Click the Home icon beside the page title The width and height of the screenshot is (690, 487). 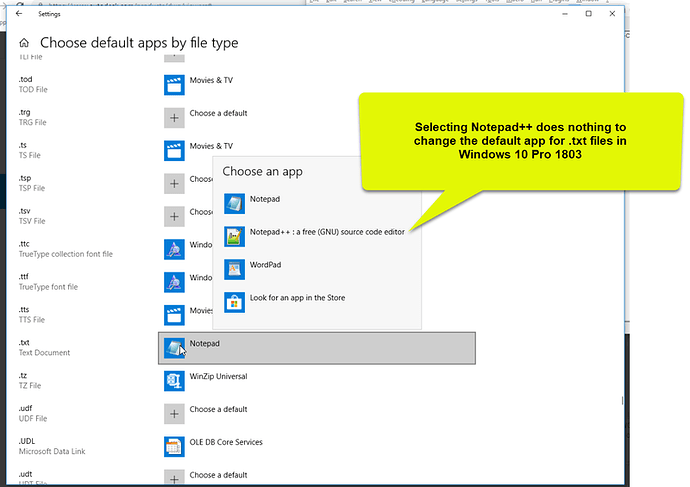pyautogui.click(x=24, y=43)
